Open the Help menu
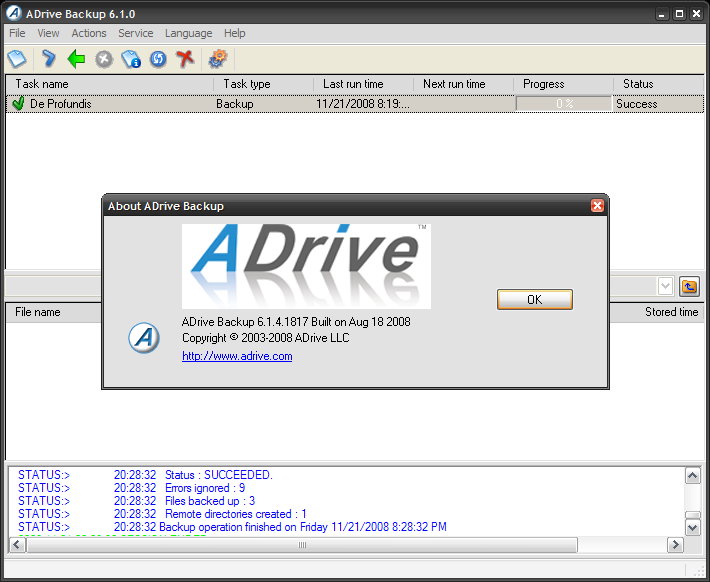The height and width of the screenshot is (582, 710). pyautogui.click(x=235, y=33)
